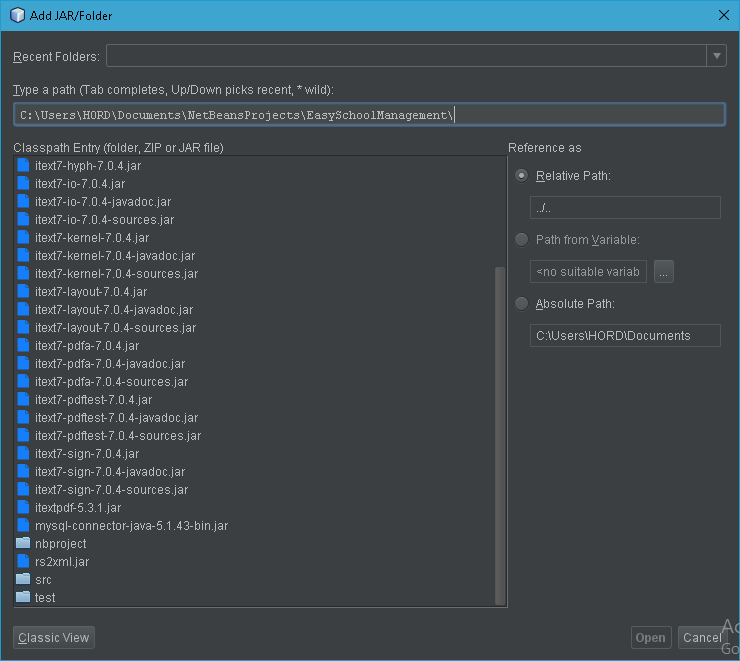
Task: Click file icon of itext7-io-7.0.4-javadoc.jar
Action: tap(23, 201)
